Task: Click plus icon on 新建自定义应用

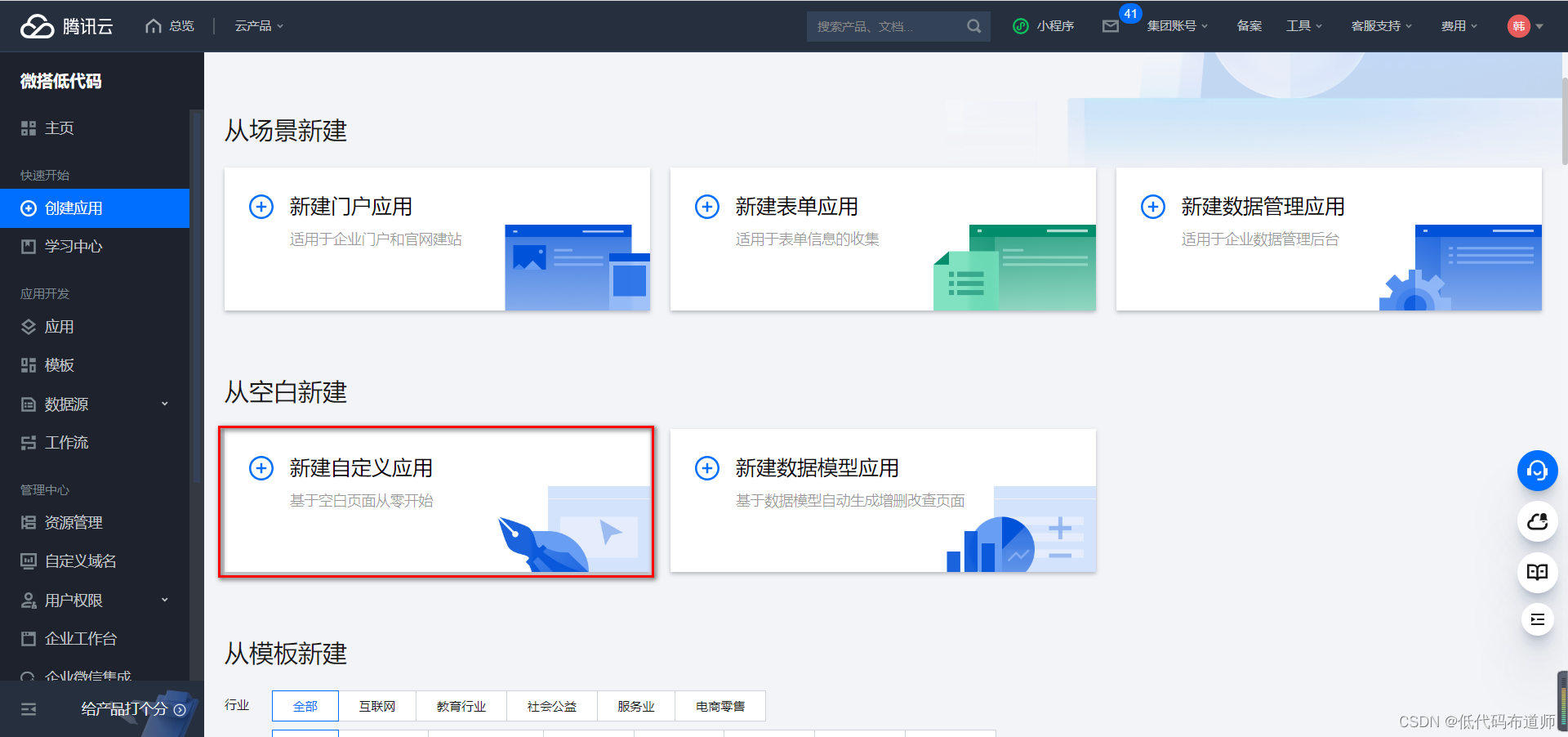Action: pyautogui.click(x=261, y=468)
